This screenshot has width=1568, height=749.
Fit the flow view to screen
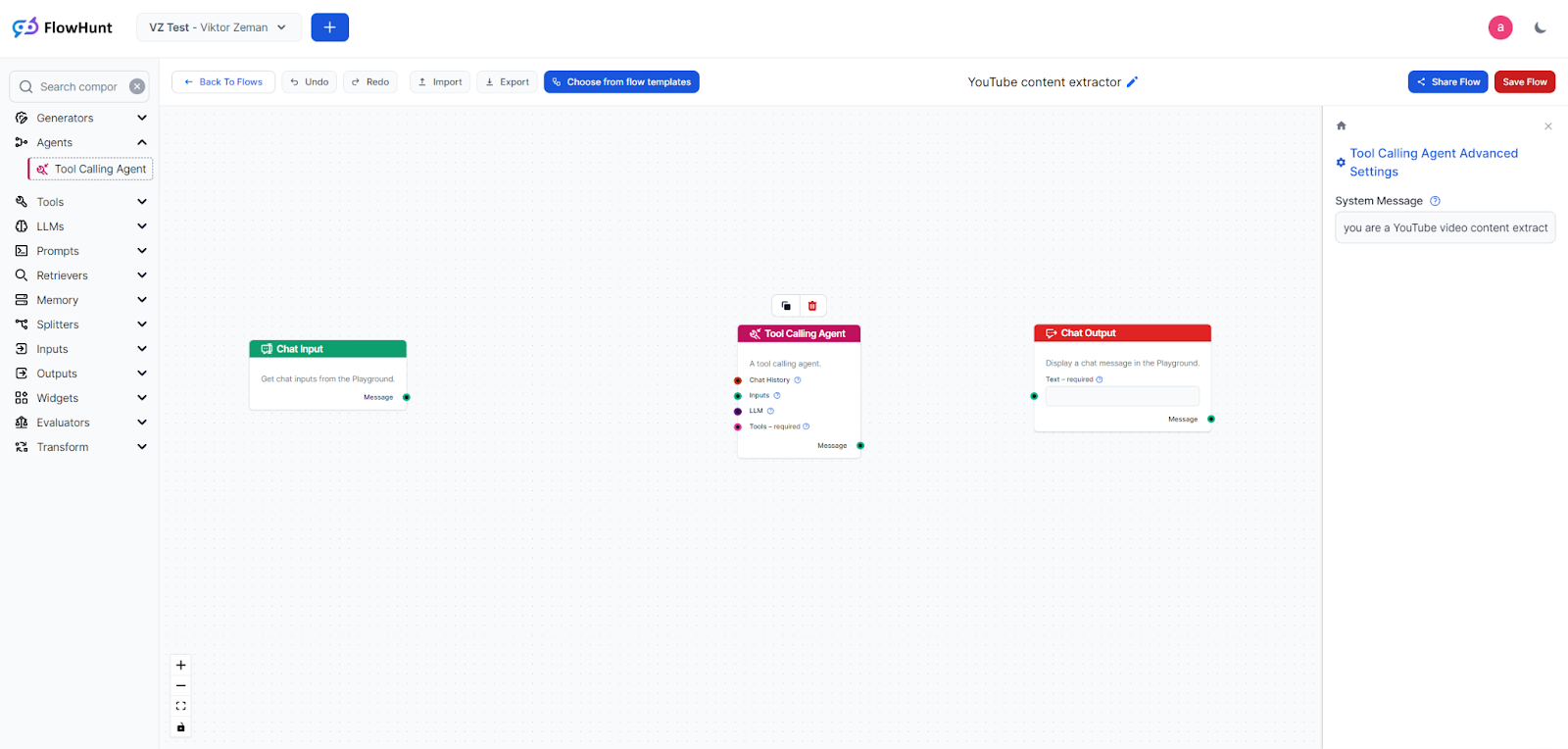pyautogui.click(x=180, y=707)
